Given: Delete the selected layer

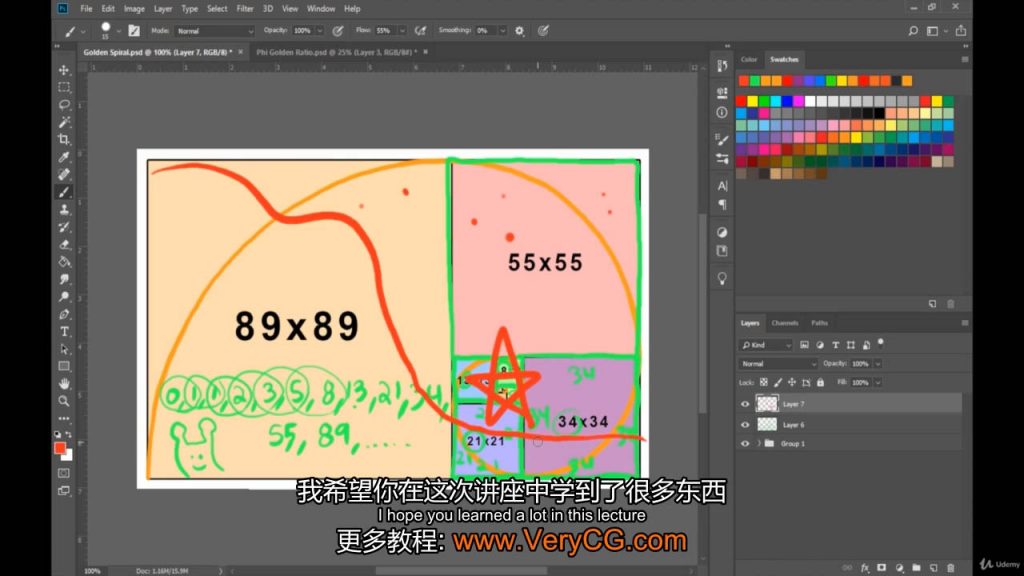Looking at the screenshot, I should 951,568.
